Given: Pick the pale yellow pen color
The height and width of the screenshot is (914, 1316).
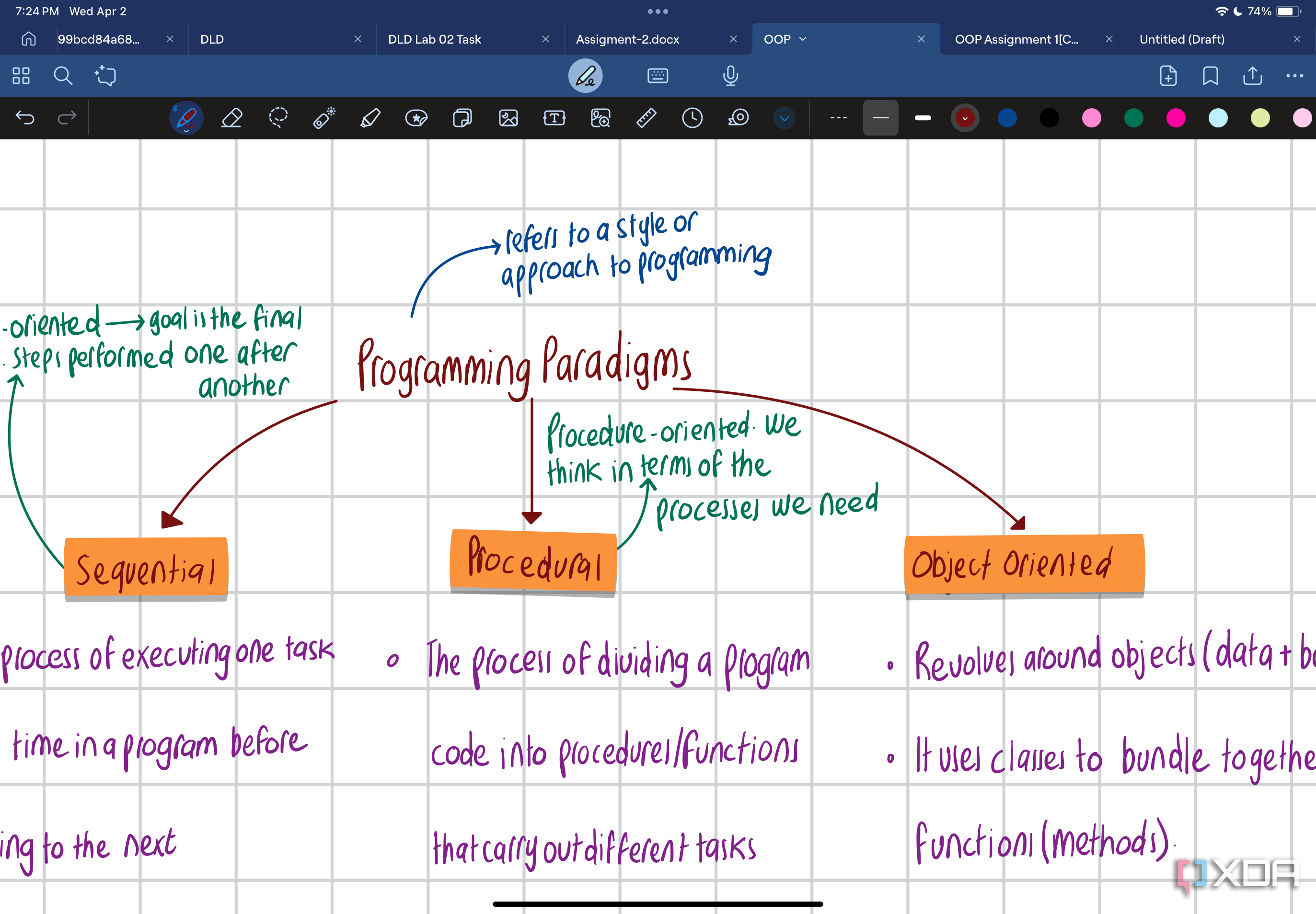Looking at the screenshot, I should [1260, 118].
